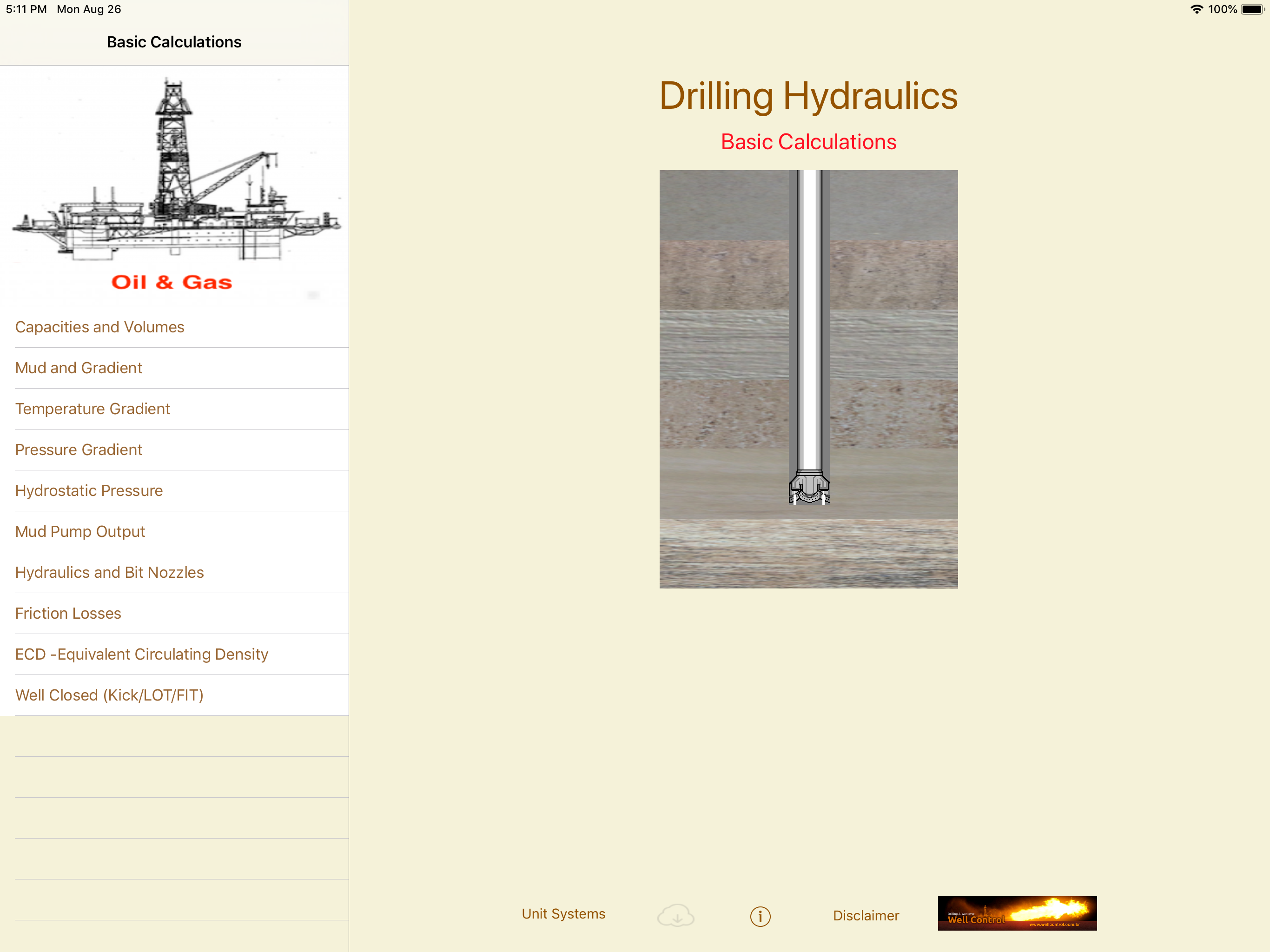Tap the Well Control banner logo
The width and height of the screenshot is (1270, 952).
pos(1017,913)
